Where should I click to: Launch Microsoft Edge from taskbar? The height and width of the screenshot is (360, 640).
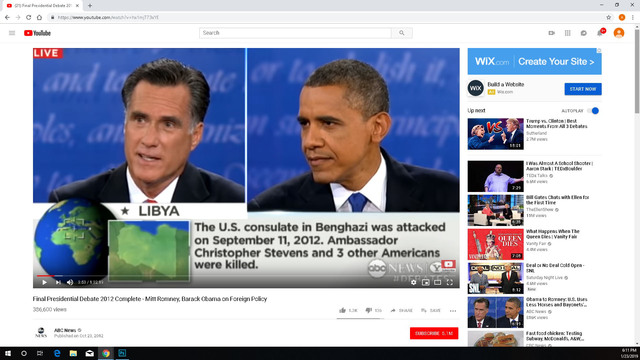point(57,353)
